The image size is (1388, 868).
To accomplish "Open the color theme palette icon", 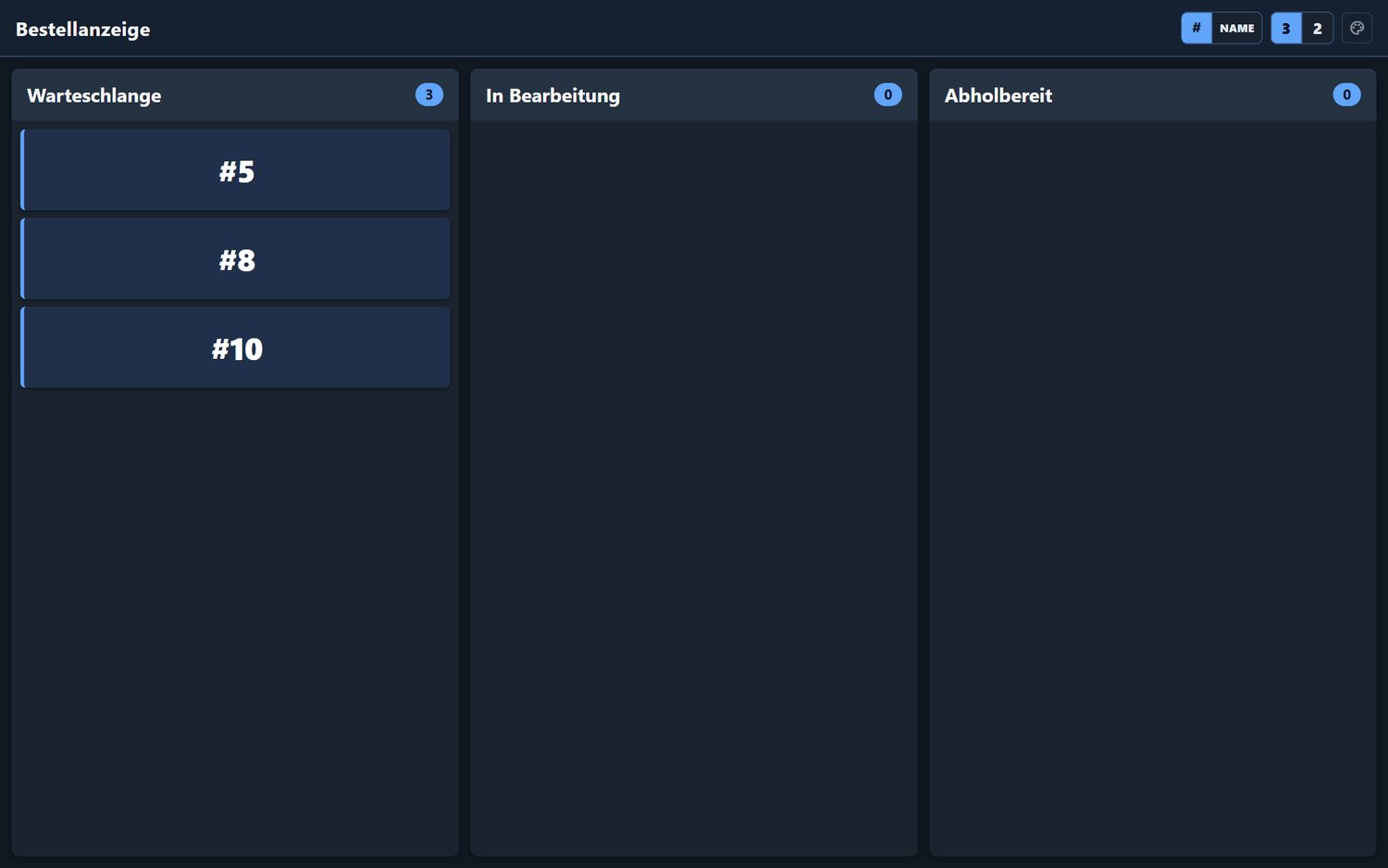I will point(1357,28).
